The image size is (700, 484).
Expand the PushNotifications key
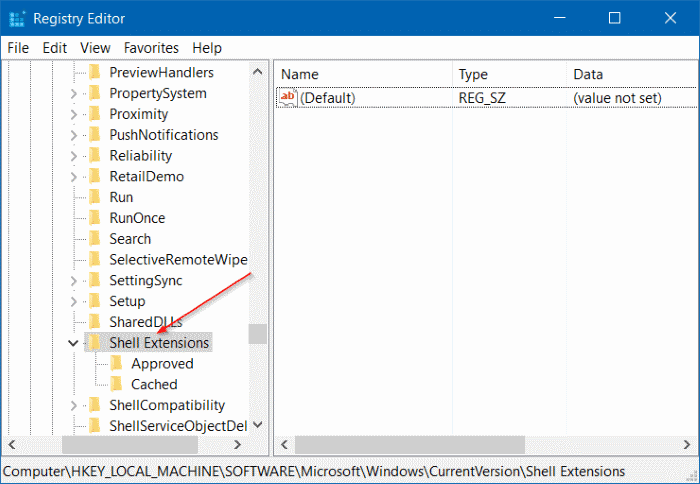pos(74,135)
